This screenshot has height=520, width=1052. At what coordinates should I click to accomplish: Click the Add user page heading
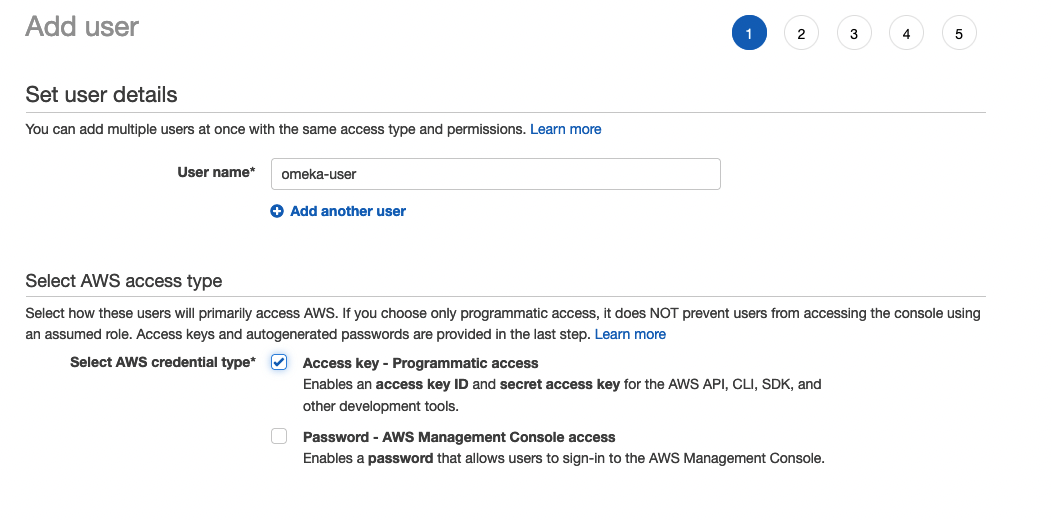tap(82, 27)
